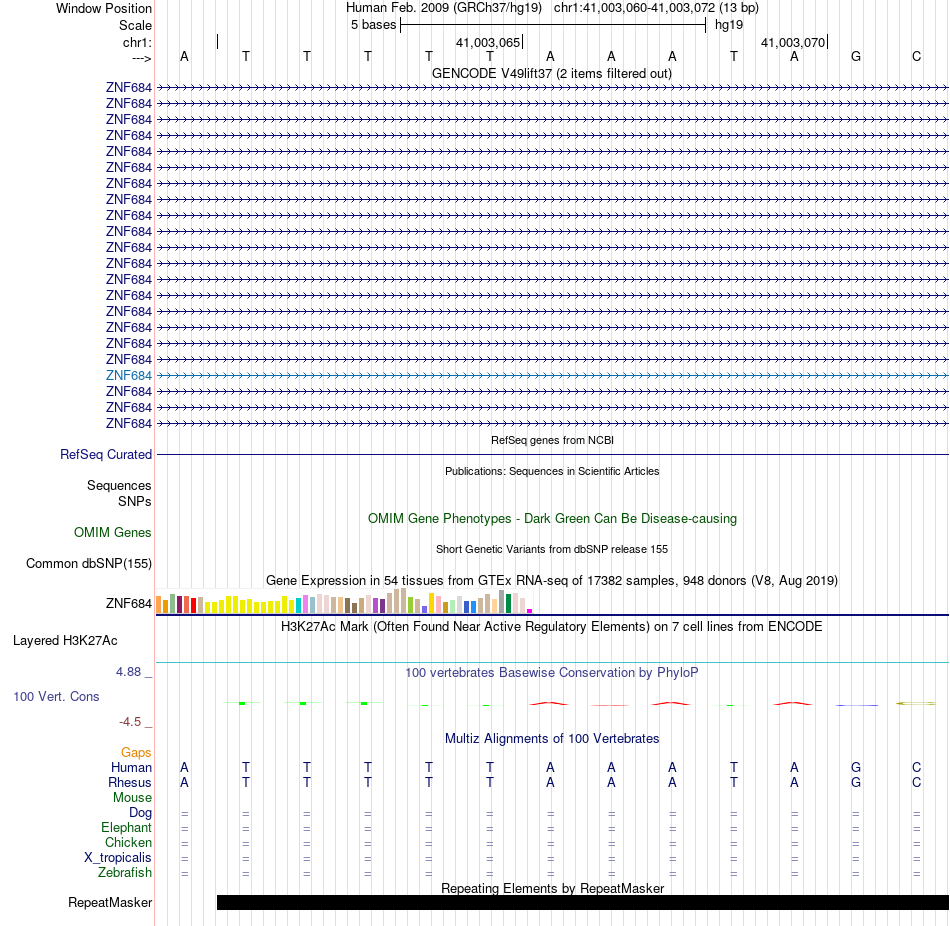Click the black RepeatMasker element bar
This screenshot has width=950, height=926.
pyautogui.click(x=583, y=902)
